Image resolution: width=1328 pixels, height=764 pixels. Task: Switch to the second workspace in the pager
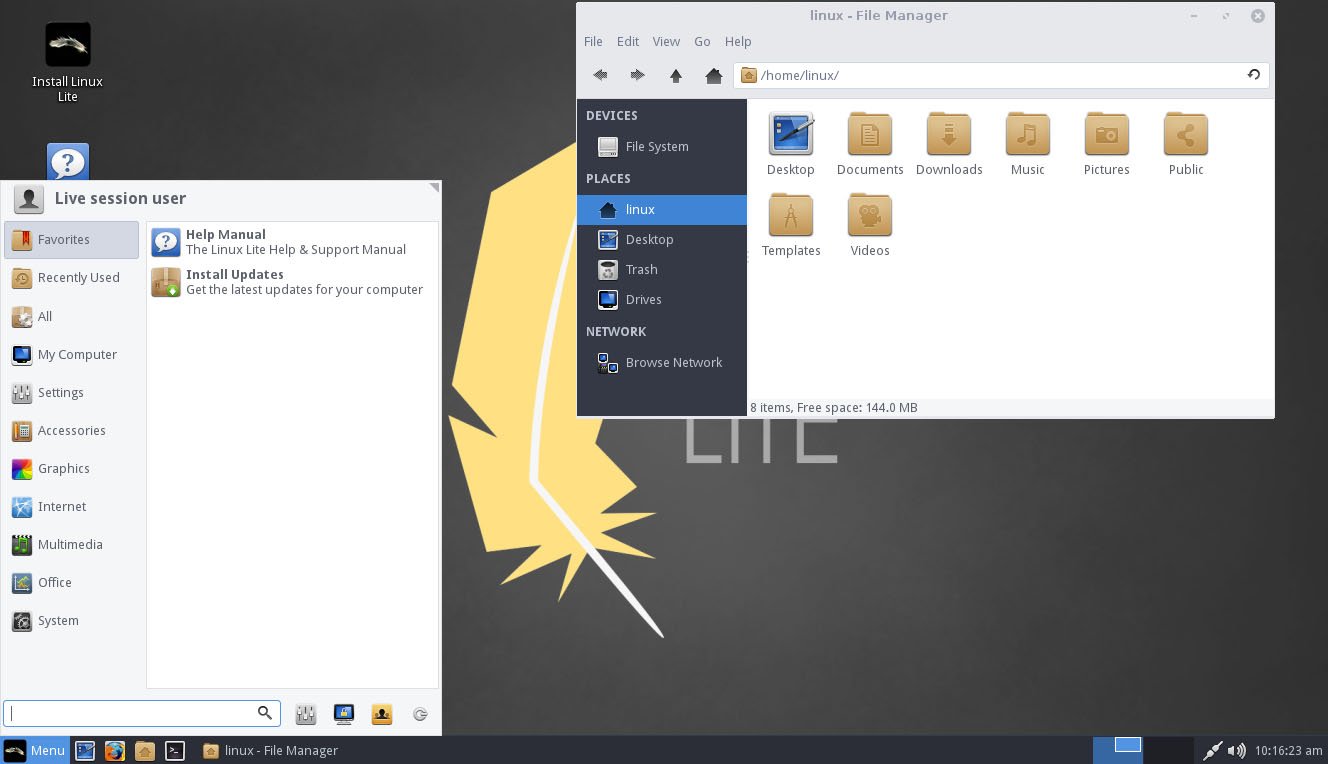click(1168, 749)
